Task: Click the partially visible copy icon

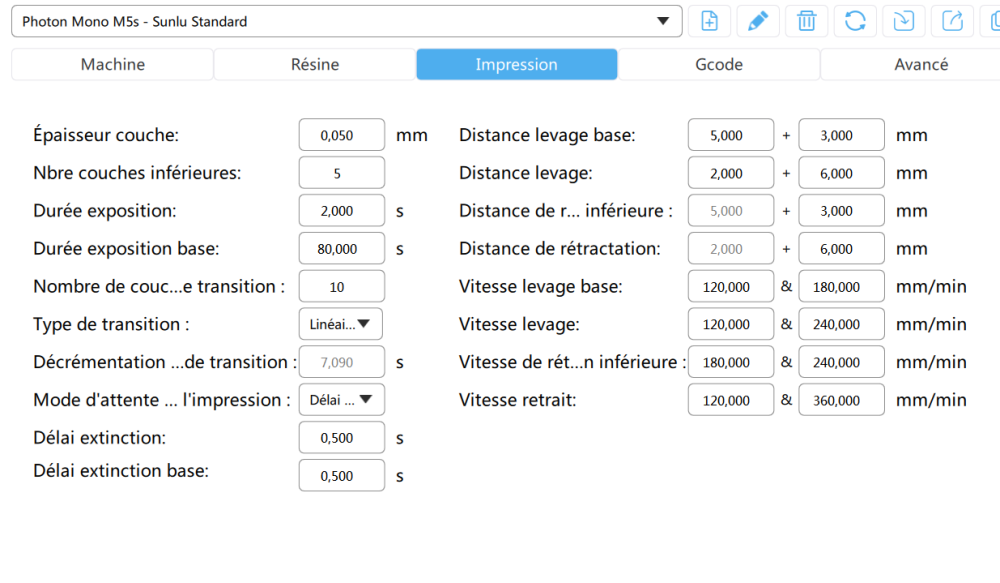Action: [x=992, y=21]
